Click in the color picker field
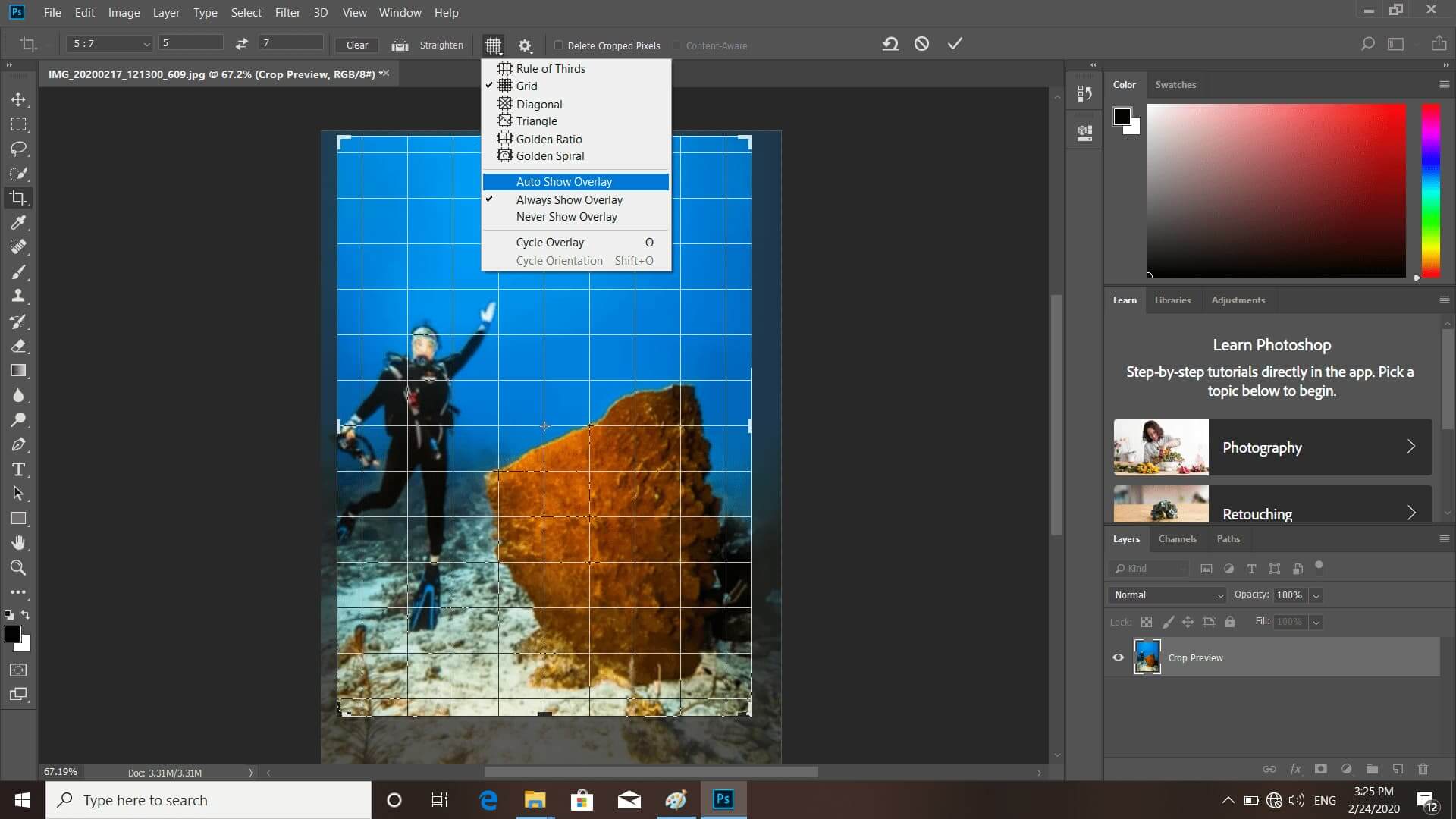The width and height of the screenshot is (1456, 819). pyautogui.click(x=1276, y=190)
